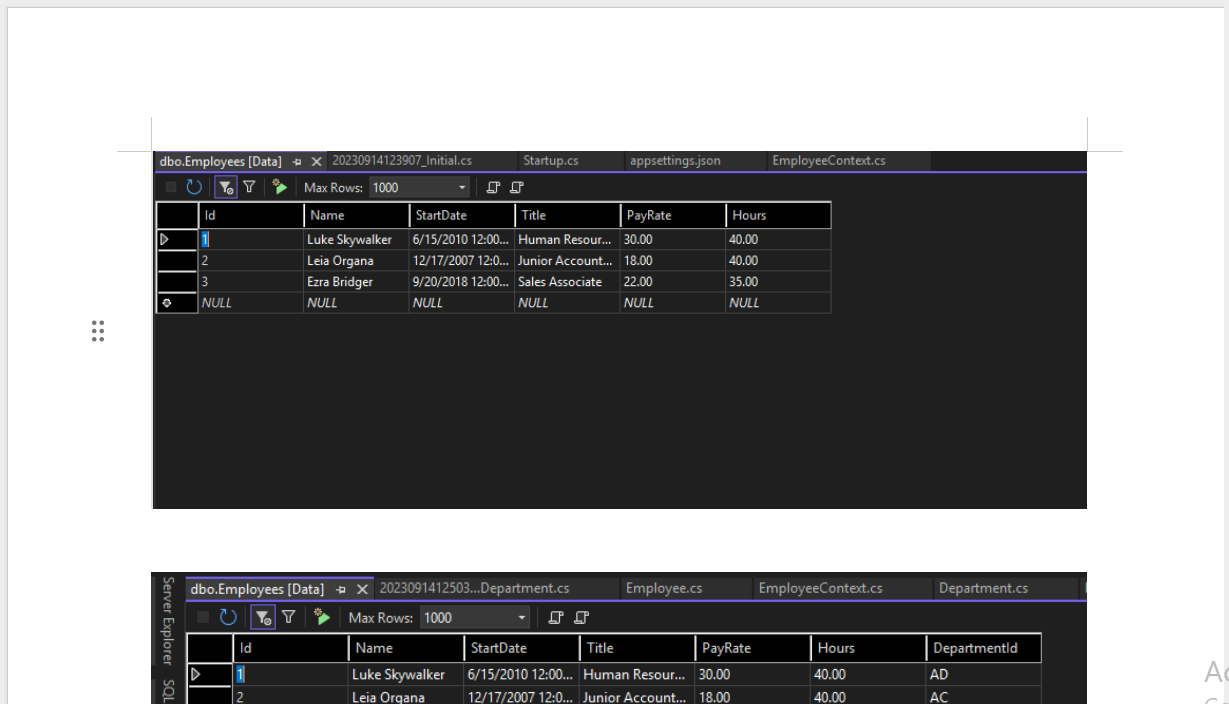Click the green arrow icon in the upper toolbar
Image resolution: width=1229 pixels, height=704 pixels.
tap(279, 187)
